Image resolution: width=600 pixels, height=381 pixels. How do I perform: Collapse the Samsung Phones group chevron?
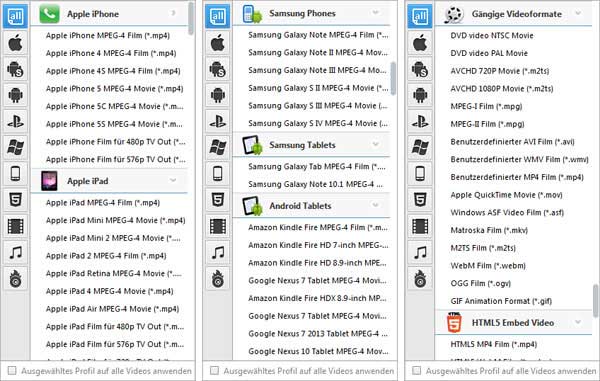[375, 12]
